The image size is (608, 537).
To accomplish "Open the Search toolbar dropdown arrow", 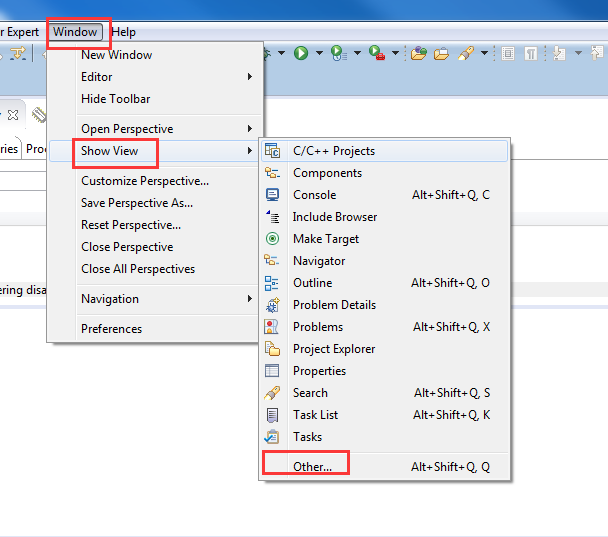I will [x=484, y=53].
